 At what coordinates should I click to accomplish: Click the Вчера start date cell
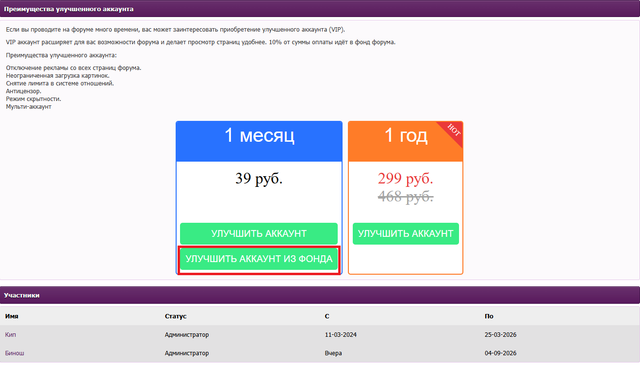[x=333, y=353]
